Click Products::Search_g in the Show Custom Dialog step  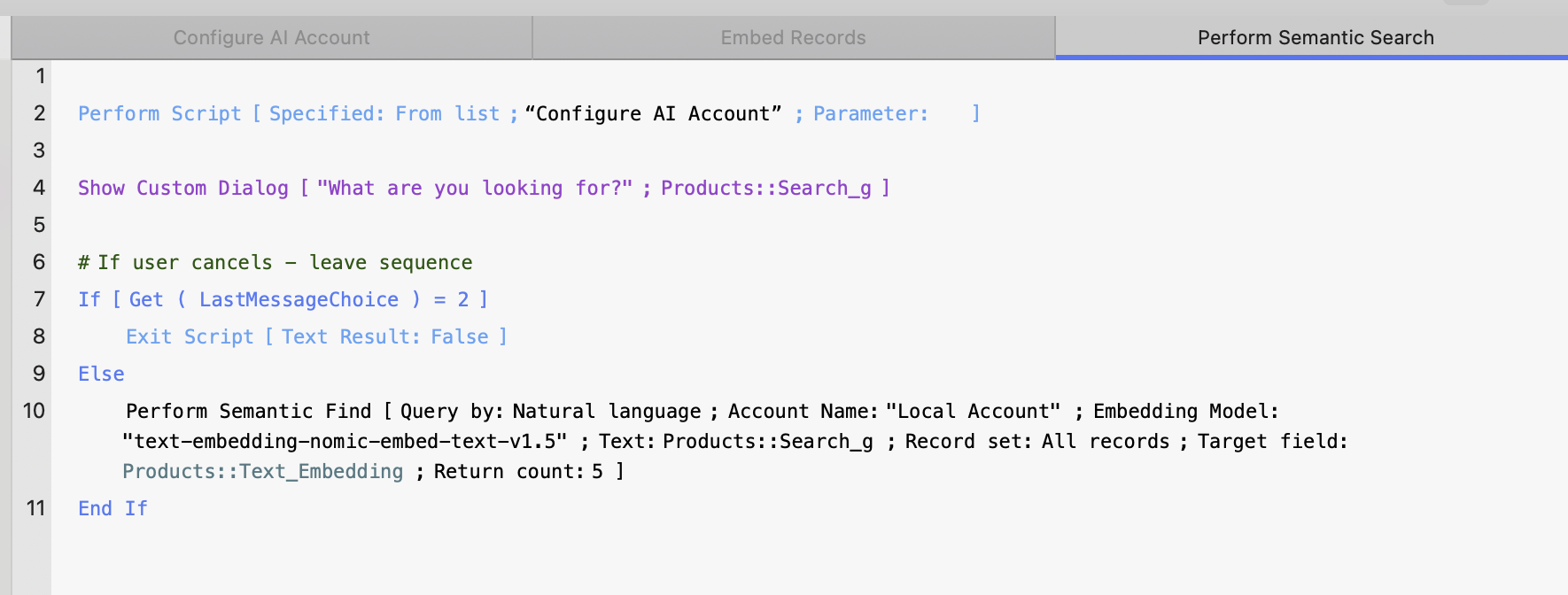click(x=766, y=188)
